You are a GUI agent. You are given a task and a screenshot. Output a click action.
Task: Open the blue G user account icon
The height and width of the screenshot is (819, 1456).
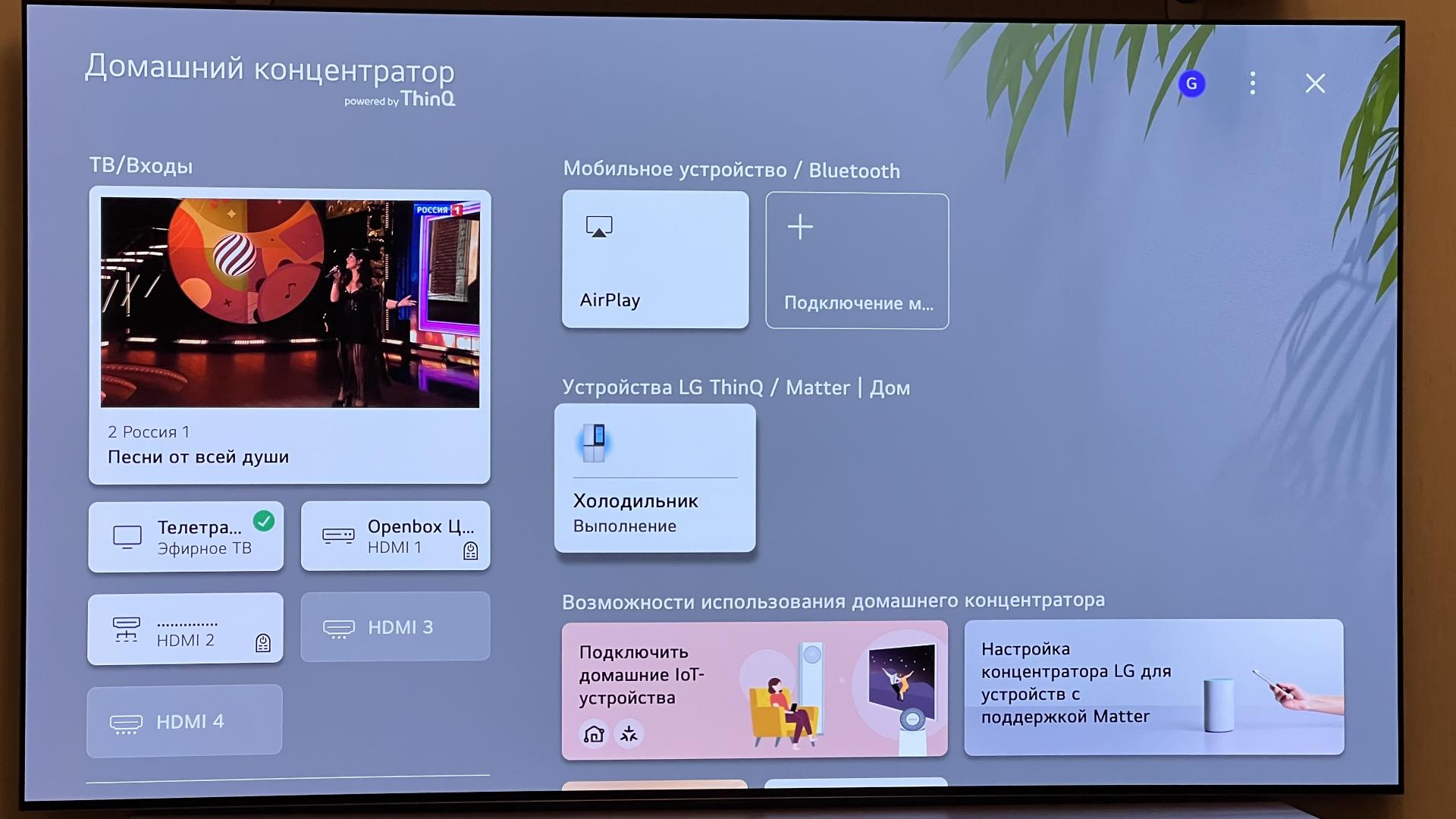point(1191,84)
